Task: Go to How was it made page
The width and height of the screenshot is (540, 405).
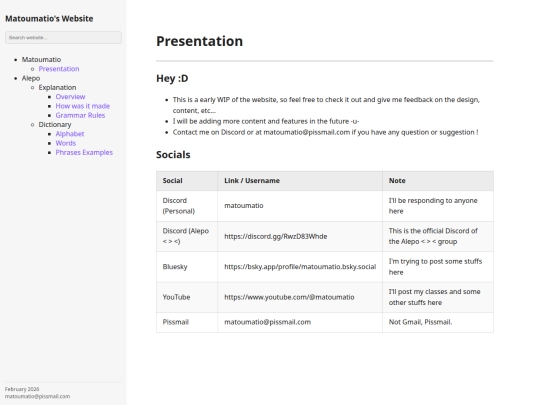Action: click(83, 106)
